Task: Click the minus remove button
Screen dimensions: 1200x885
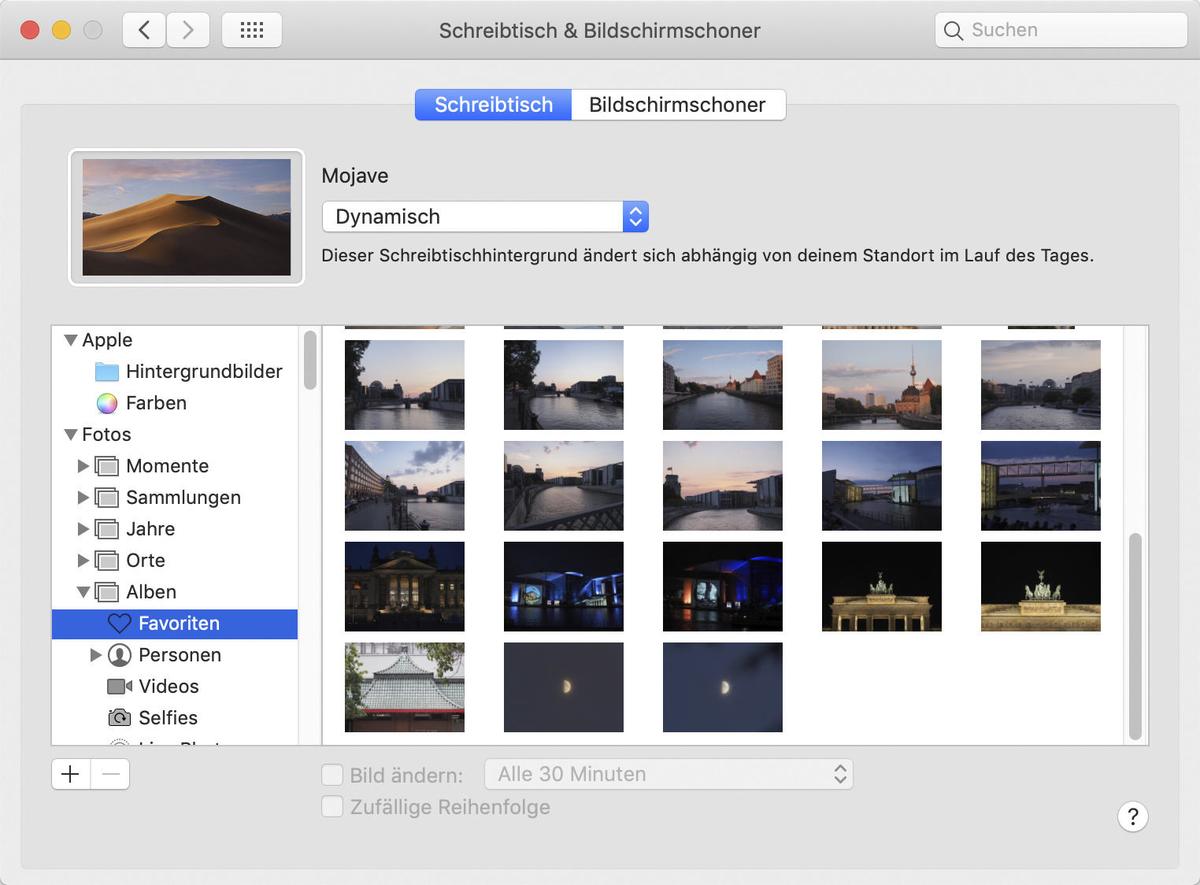Action: (110, 774)
